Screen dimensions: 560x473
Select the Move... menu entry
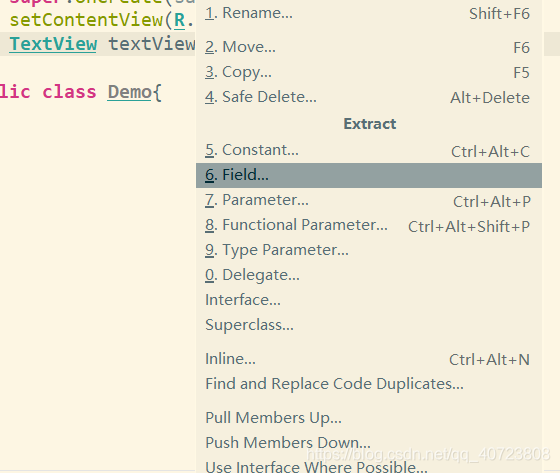[369, 47]
